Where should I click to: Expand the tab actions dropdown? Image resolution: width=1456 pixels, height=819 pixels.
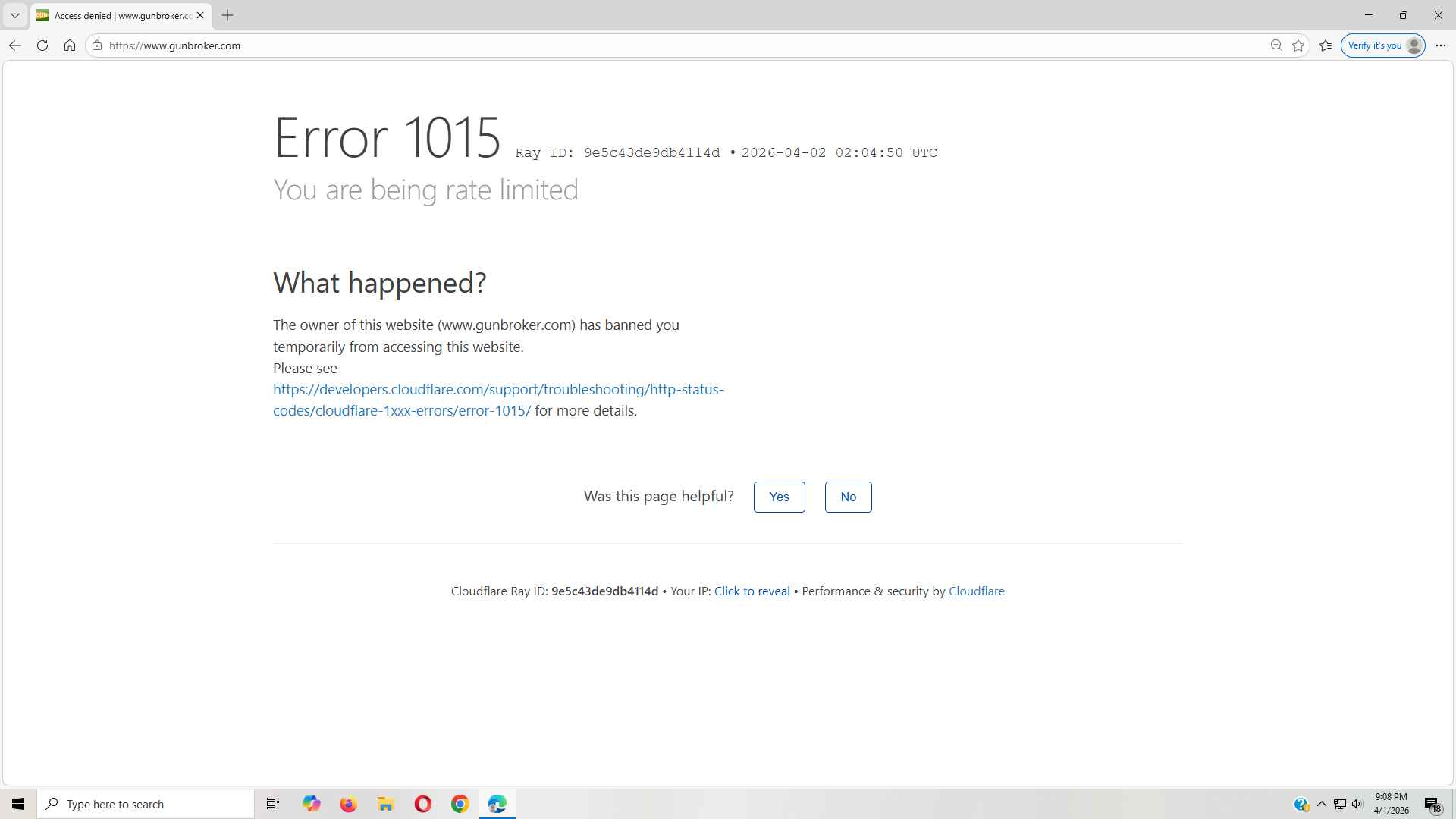[15, 15]
